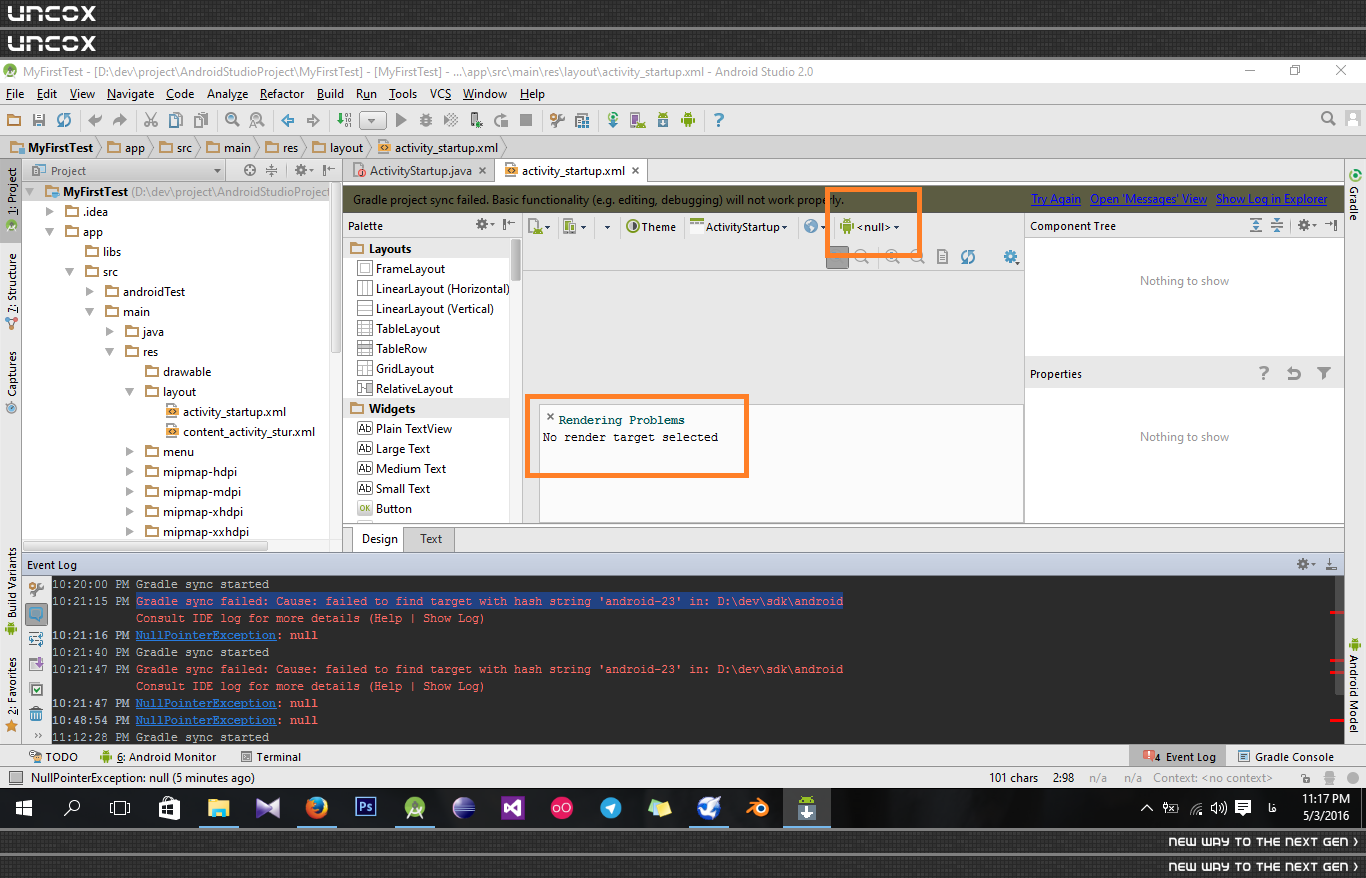The height and width of the screenshot is (878, 1366).
Task: Click the Mark all as read checkbox icon
Action: tap(36, 689)
